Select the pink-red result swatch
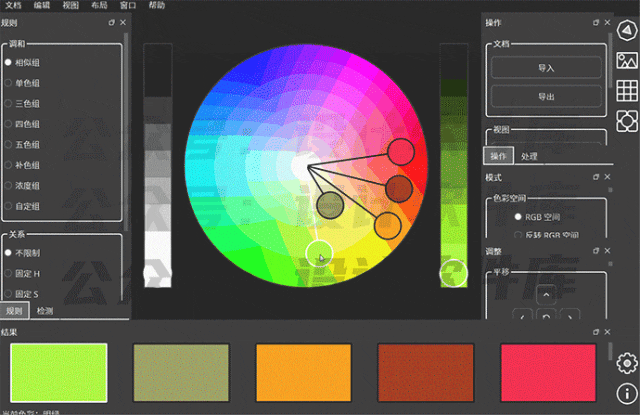Viewport: 640px width, 415px height. 548,373
